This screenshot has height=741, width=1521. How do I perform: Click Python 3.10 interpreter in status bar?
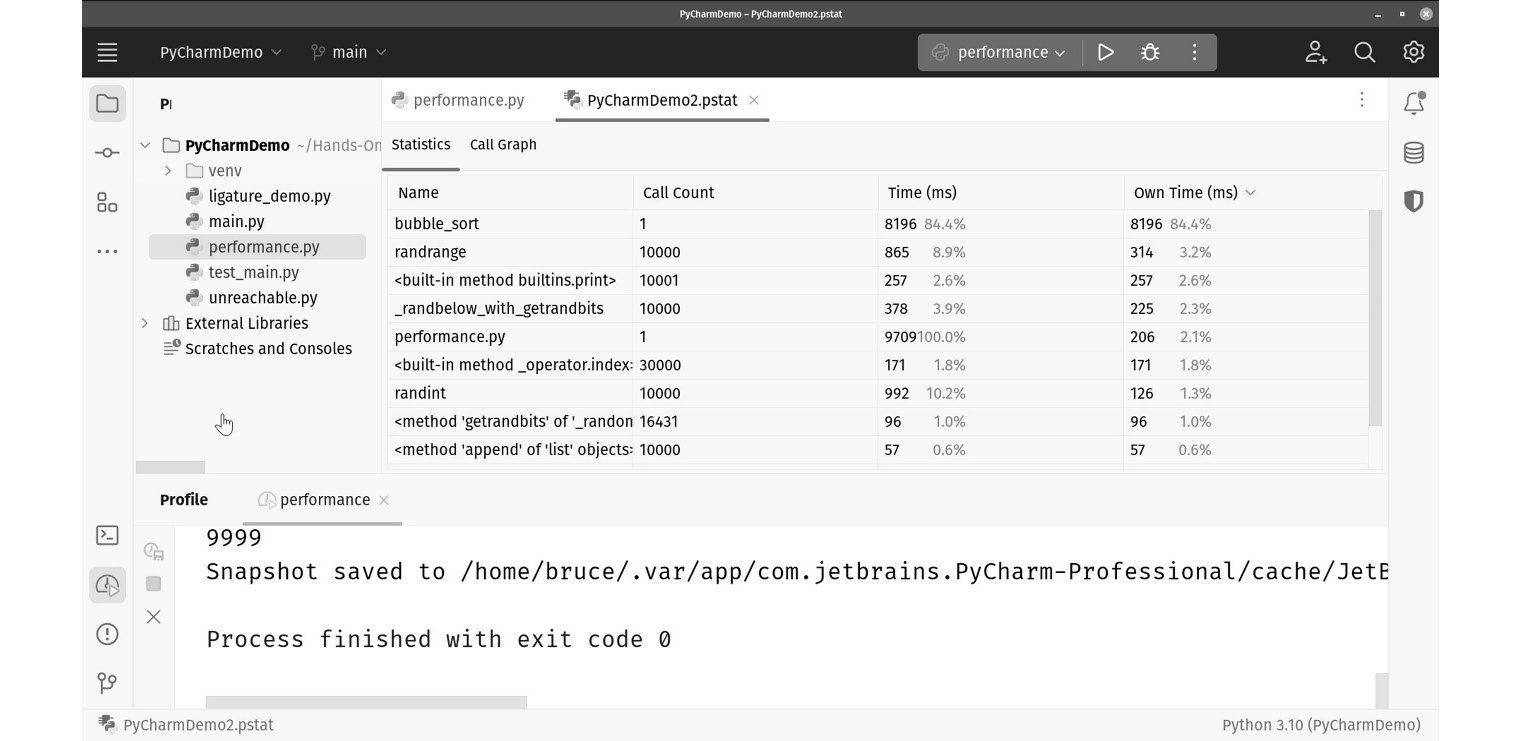click(1321, 725)
